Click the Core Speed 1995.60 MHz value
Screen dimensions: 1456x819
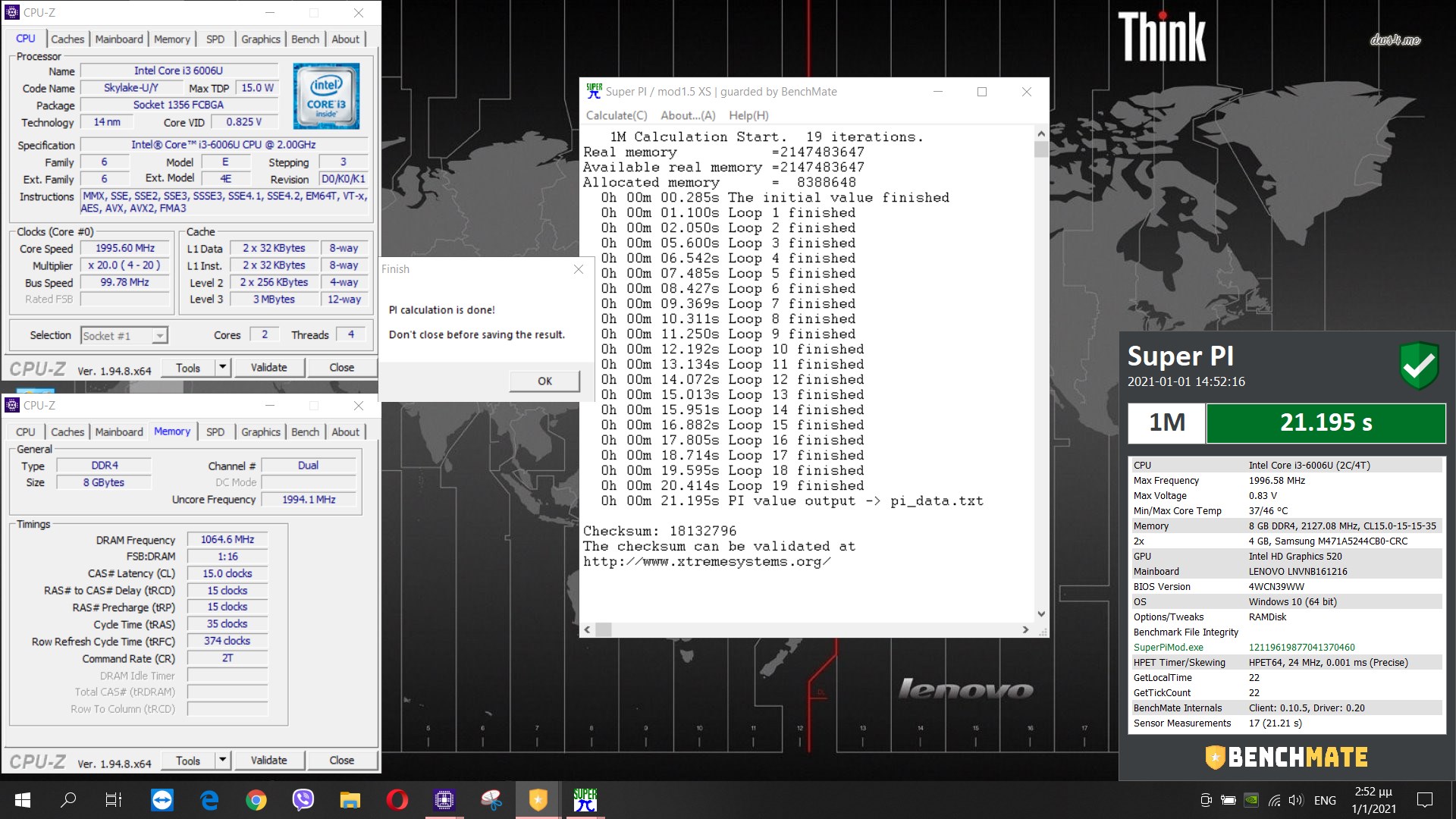coord(125,248)
